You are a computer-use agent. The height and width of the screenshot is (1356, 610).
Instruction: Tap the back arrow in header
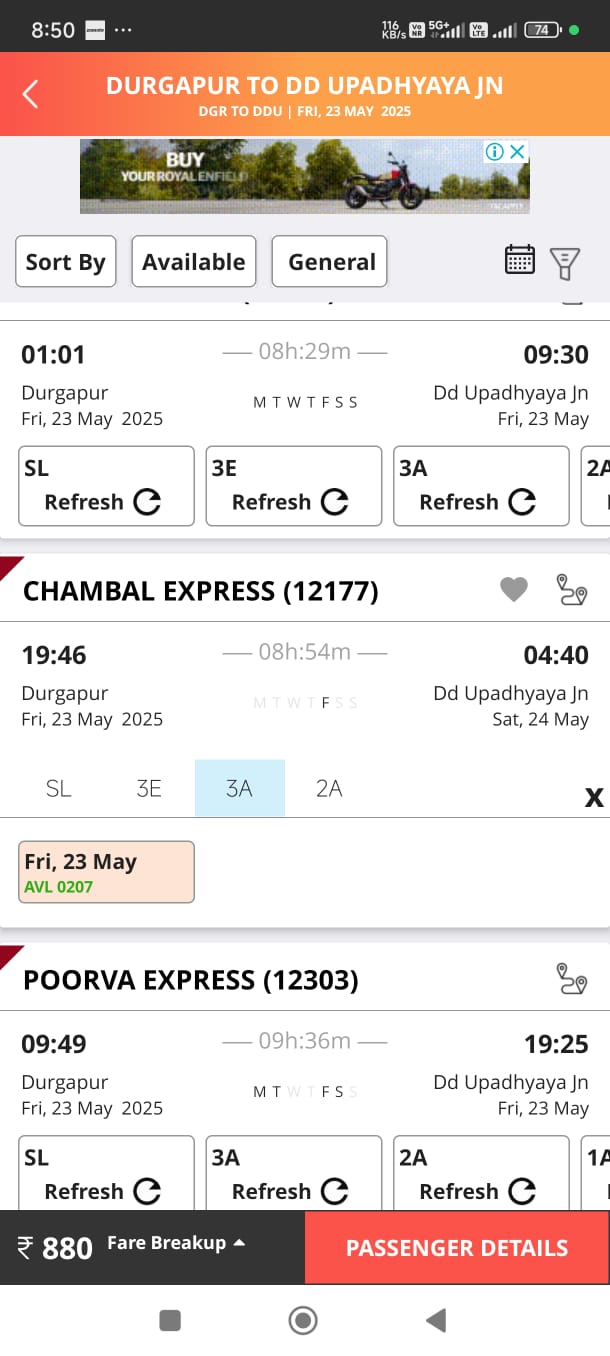(x=31, y=95)
